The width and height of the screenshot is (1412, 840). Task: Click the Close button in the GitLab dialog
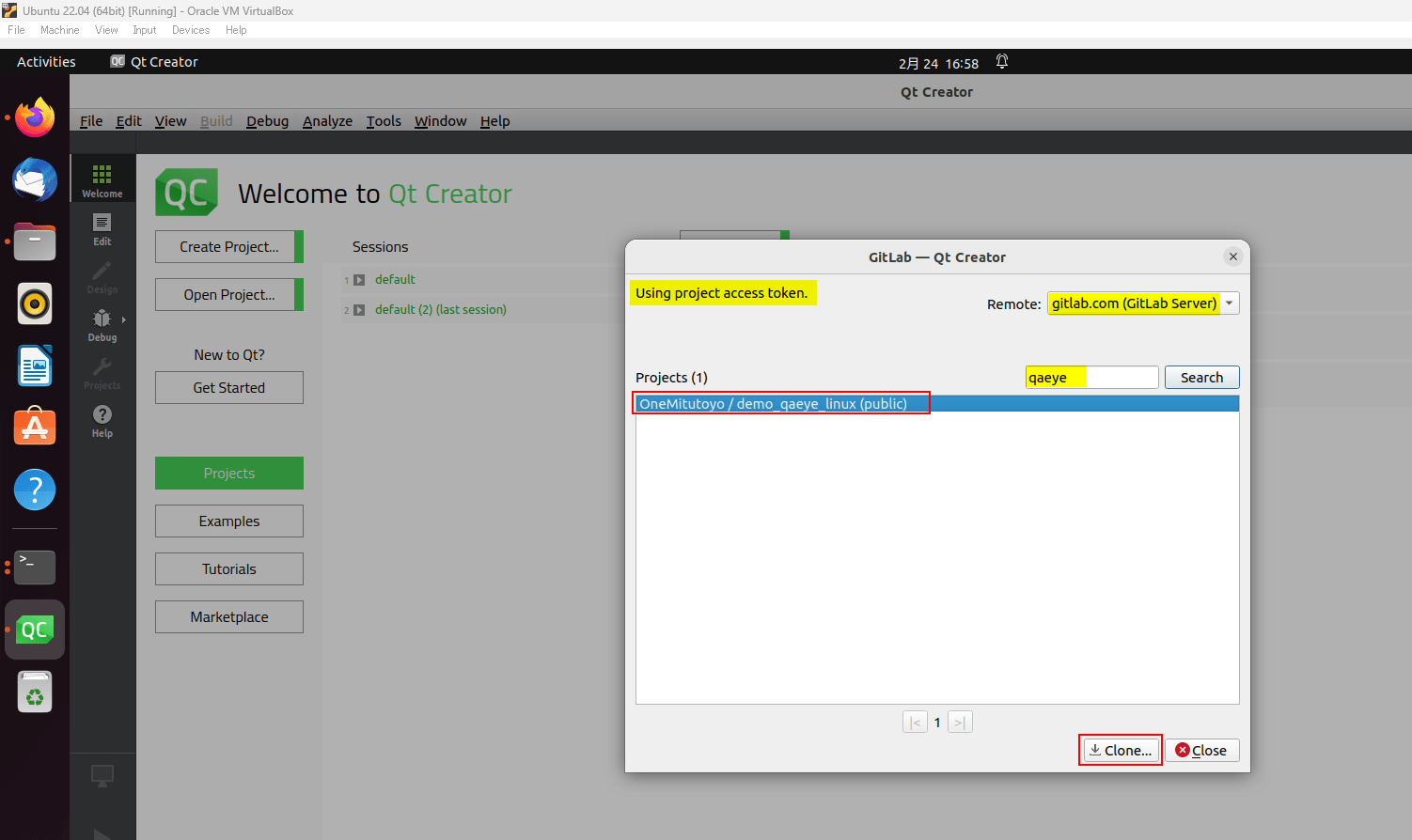pyautogui.click(x=1202, y=750)
